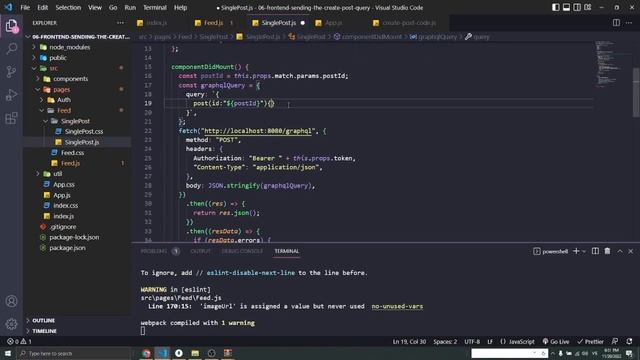Click Ln 19, Col 30 cursor position
Viewport: 640px width, 360px height.
409,341
